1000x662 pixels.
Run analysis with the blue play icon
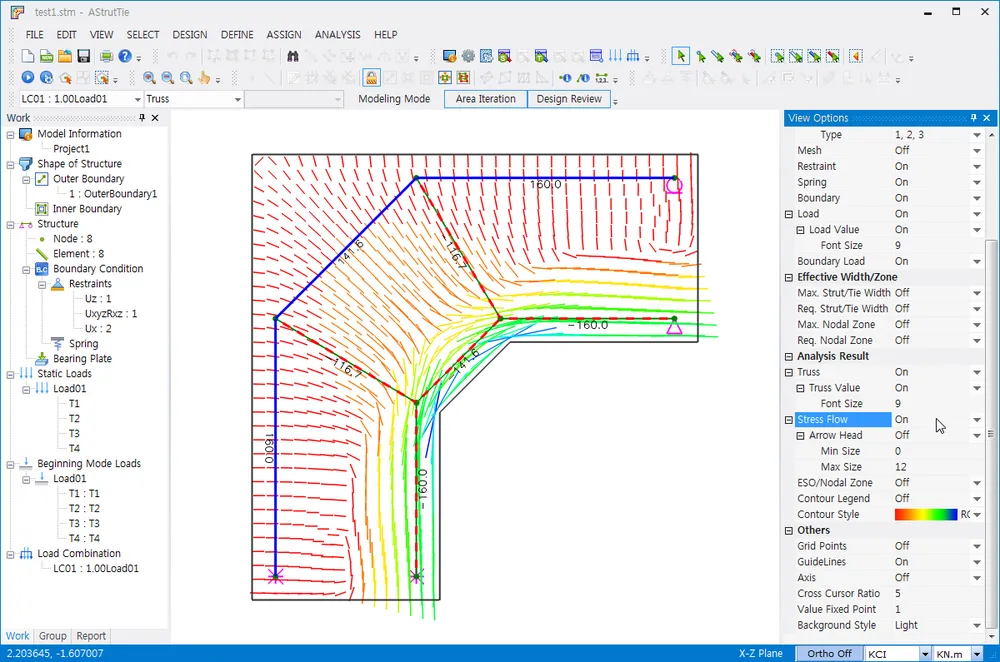(27, 77)
